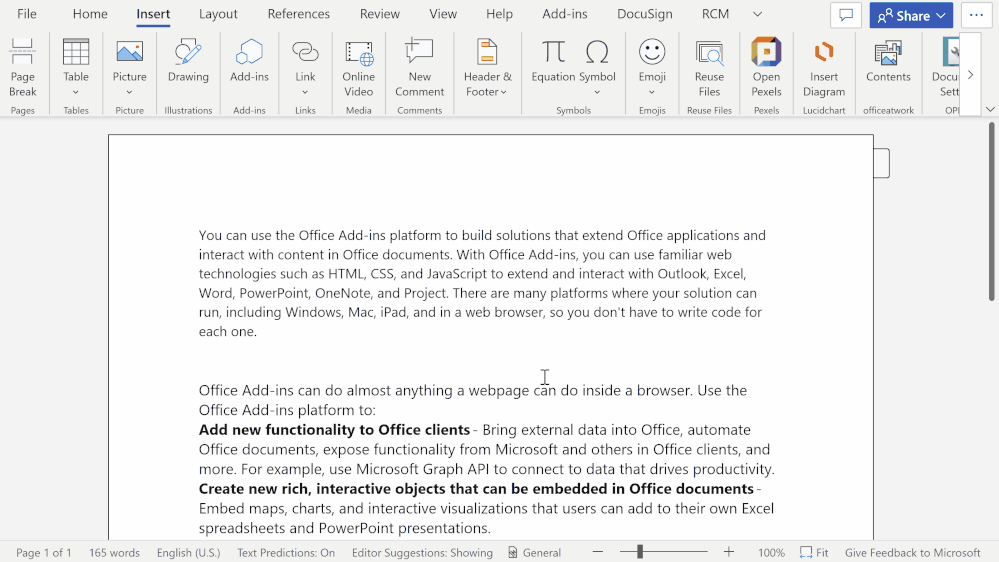This screenshot has height=562, width=999.
Task: Insert an Online Video
Action: [359, 68]
